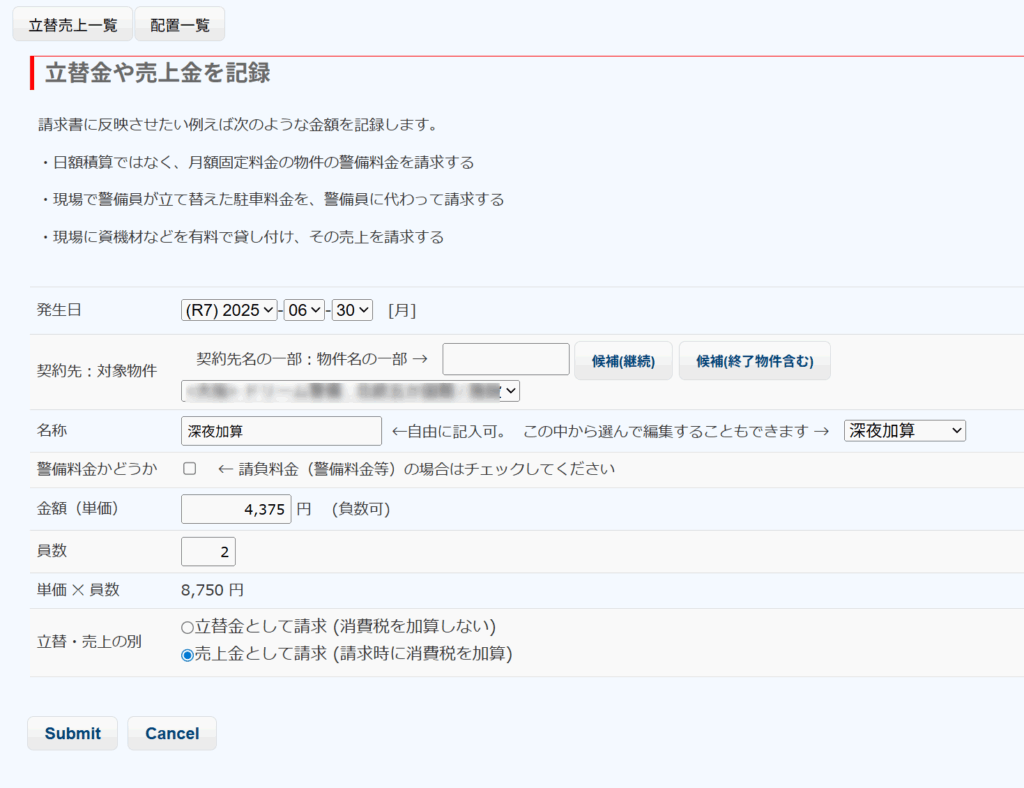Open the year dropdown showing (R7) 2025
The width and height of the screenshot is (1024, 788).
coord(229,311)
